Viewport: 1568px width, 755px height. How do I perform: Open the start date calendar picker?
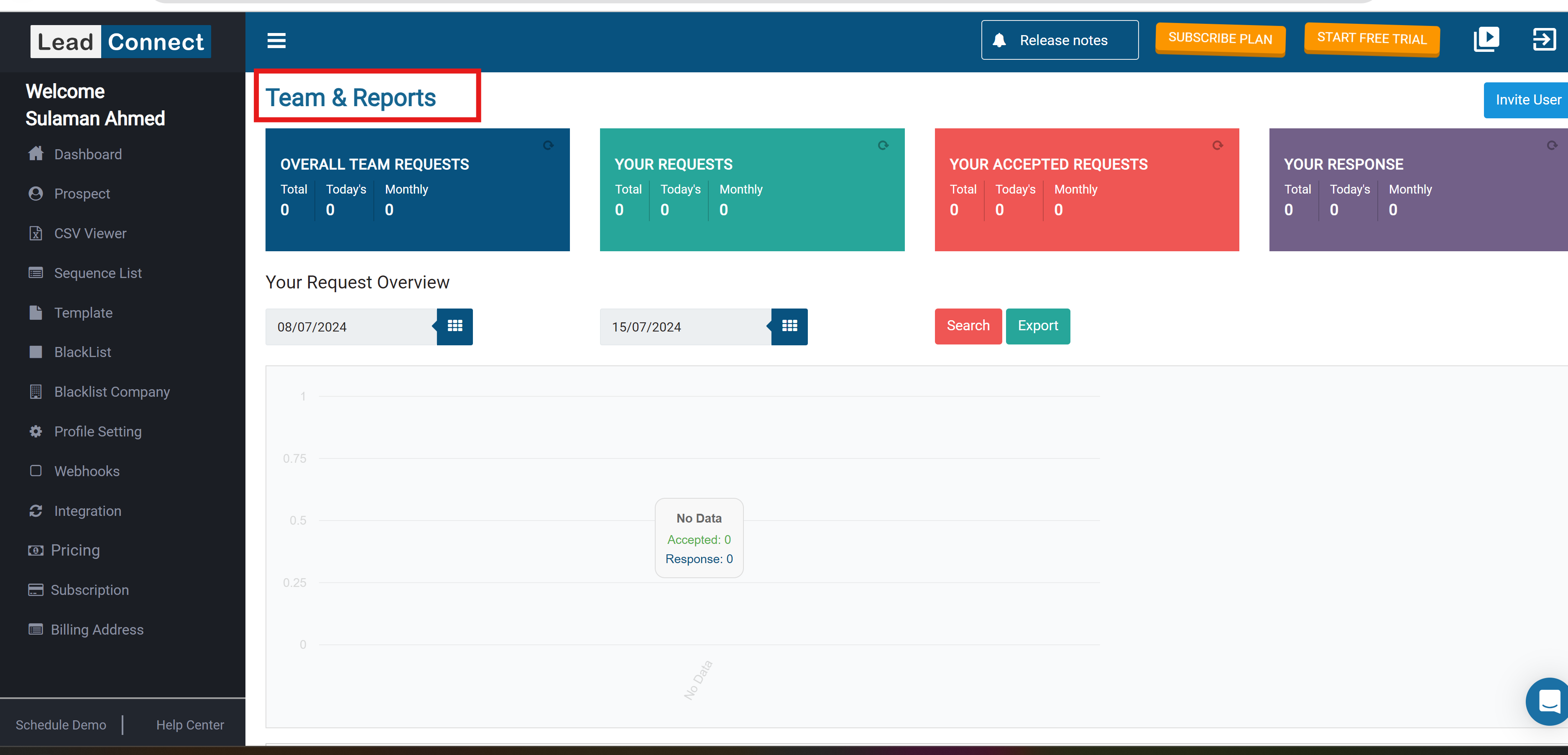(x=455, y=326)
